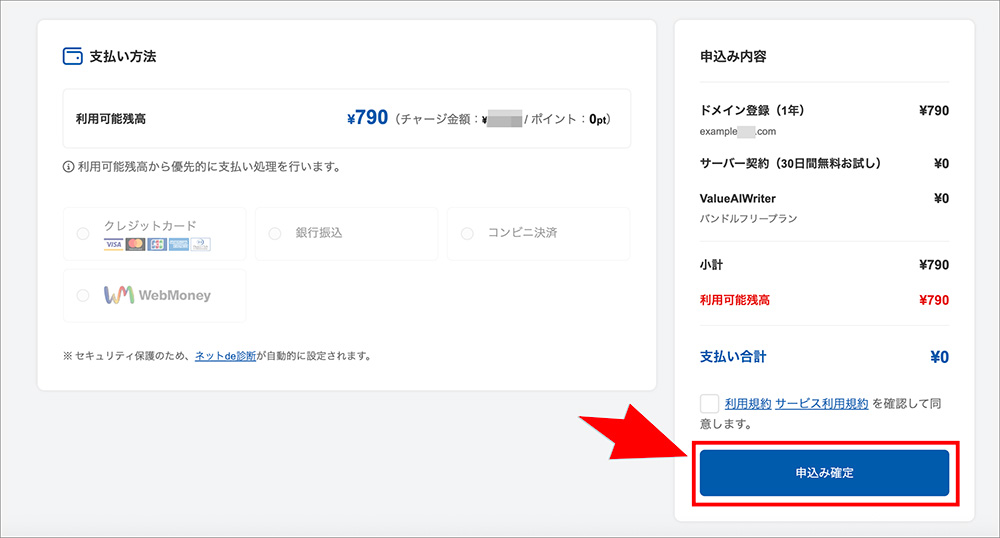Click the ¥790 balance amount
Screen dimensions: 1000x538
(367, 118)
